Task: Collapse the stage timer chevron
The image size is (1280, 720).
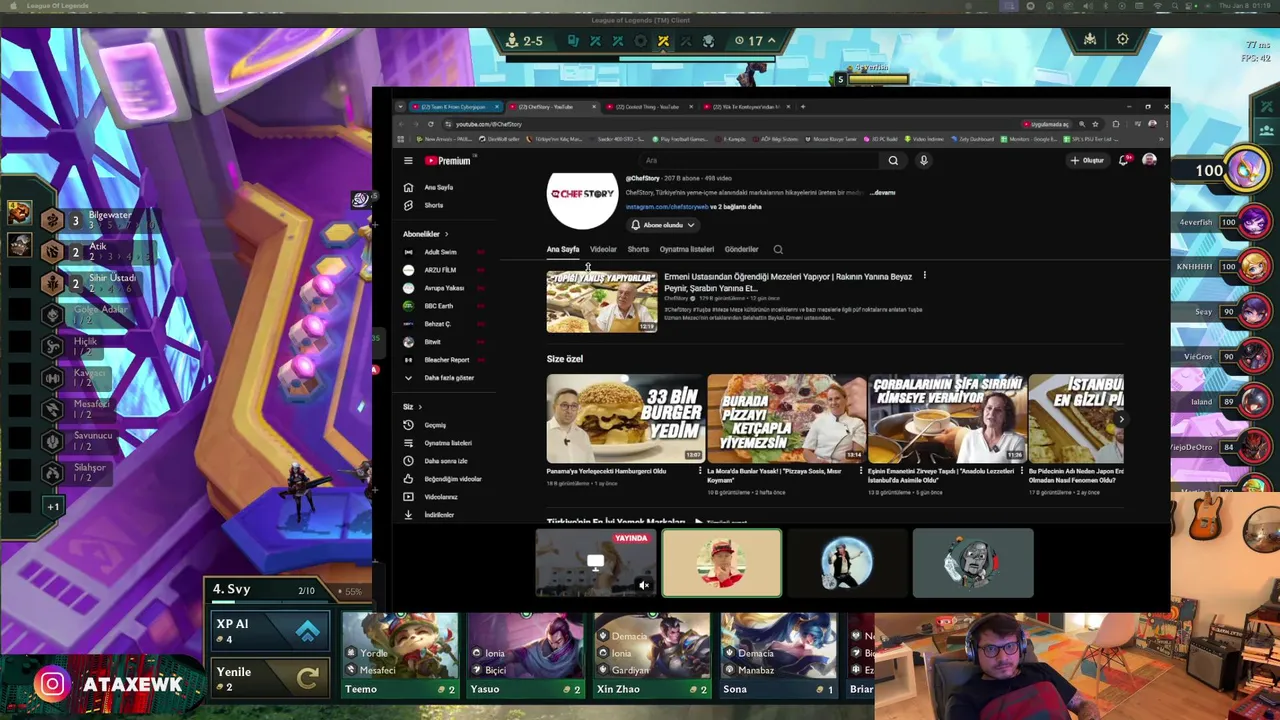Action: pyautogui.click(x=771, y=40)
